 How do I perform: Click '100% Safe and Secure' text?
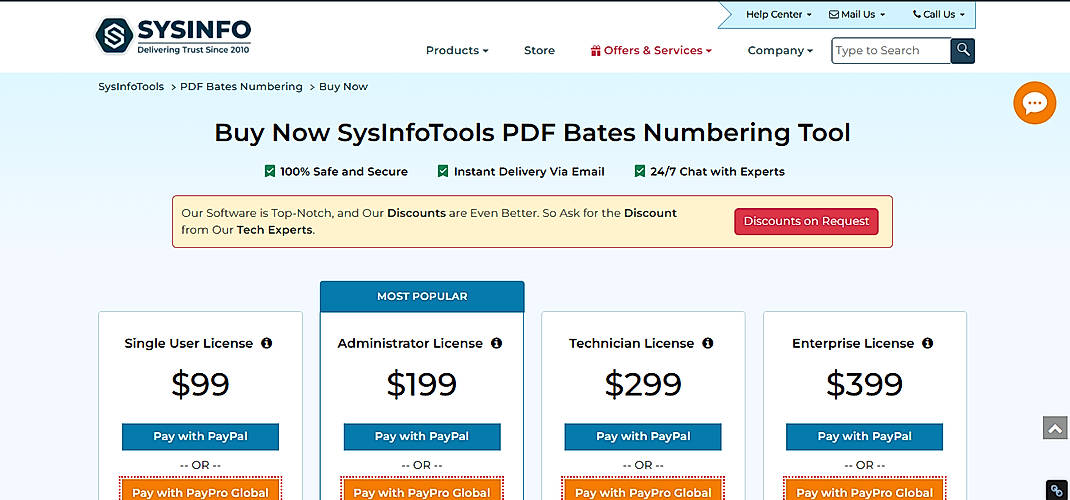(344, 172)
